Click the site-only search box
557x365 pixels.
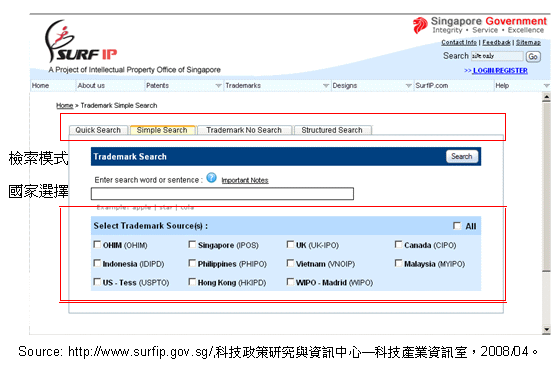point(497,56)
